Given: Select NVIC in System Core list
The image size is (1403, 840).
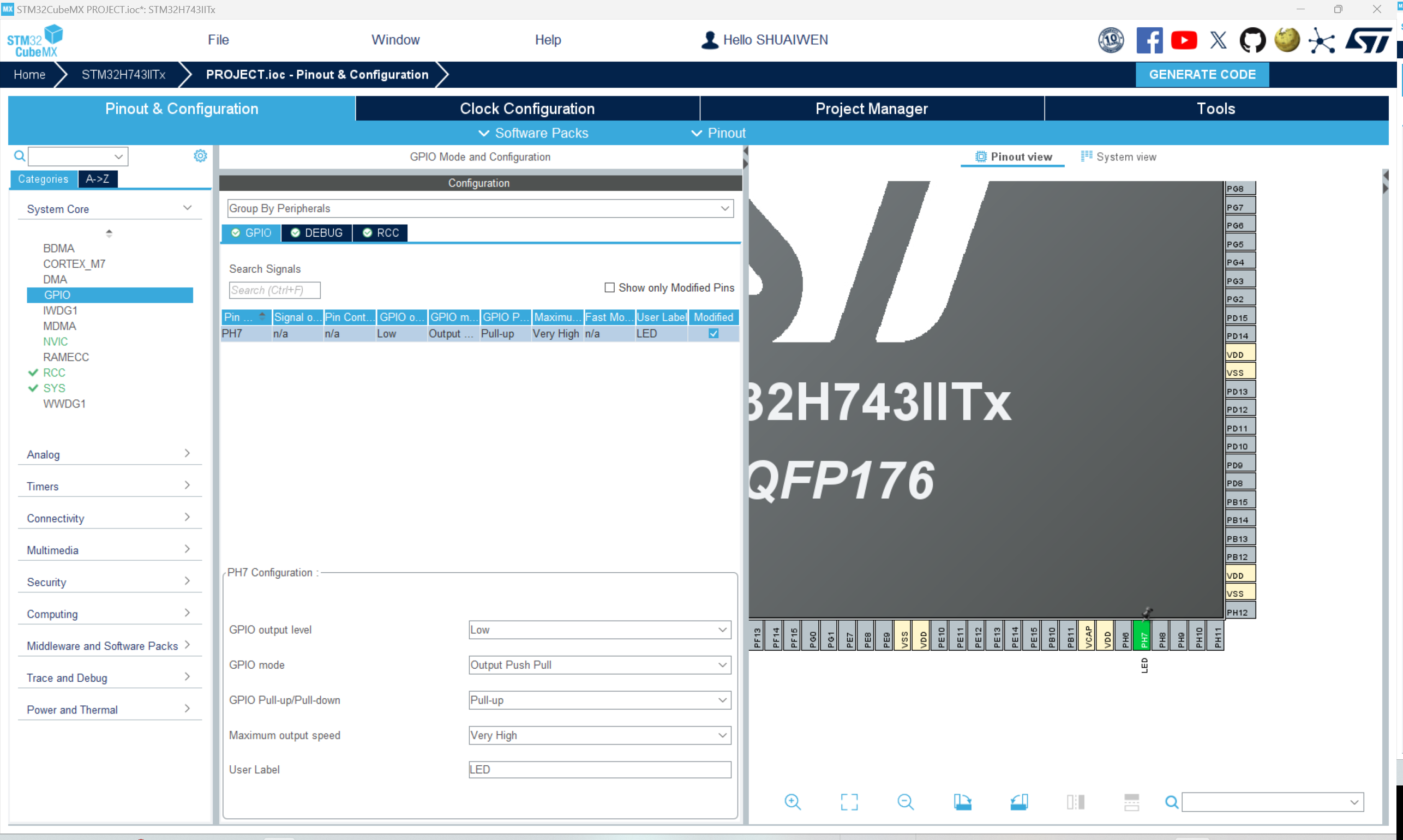Looking at the screenshot, I should tap(55, 341).
